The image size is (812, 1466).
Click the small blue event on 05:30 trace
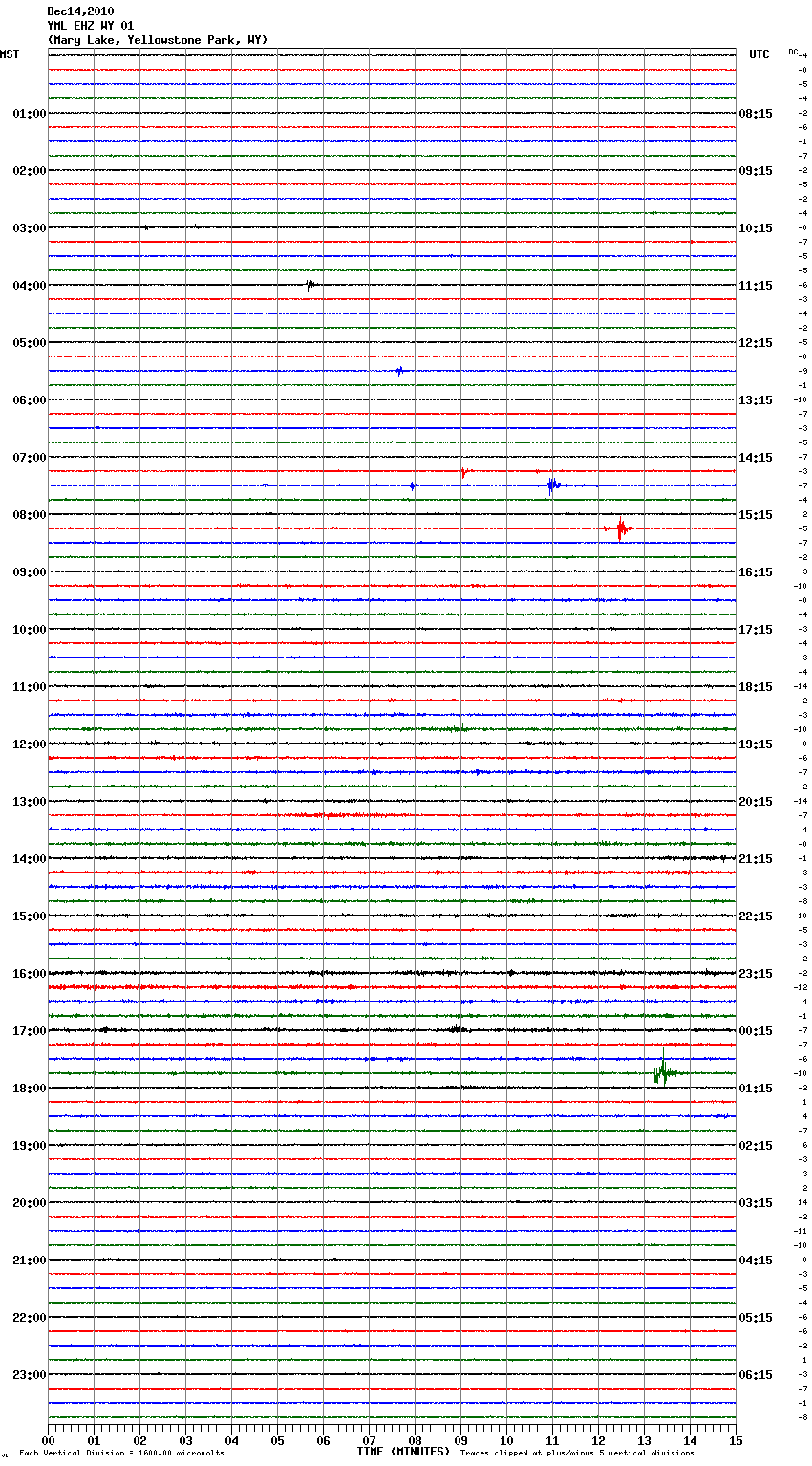[x=399, y=371]
